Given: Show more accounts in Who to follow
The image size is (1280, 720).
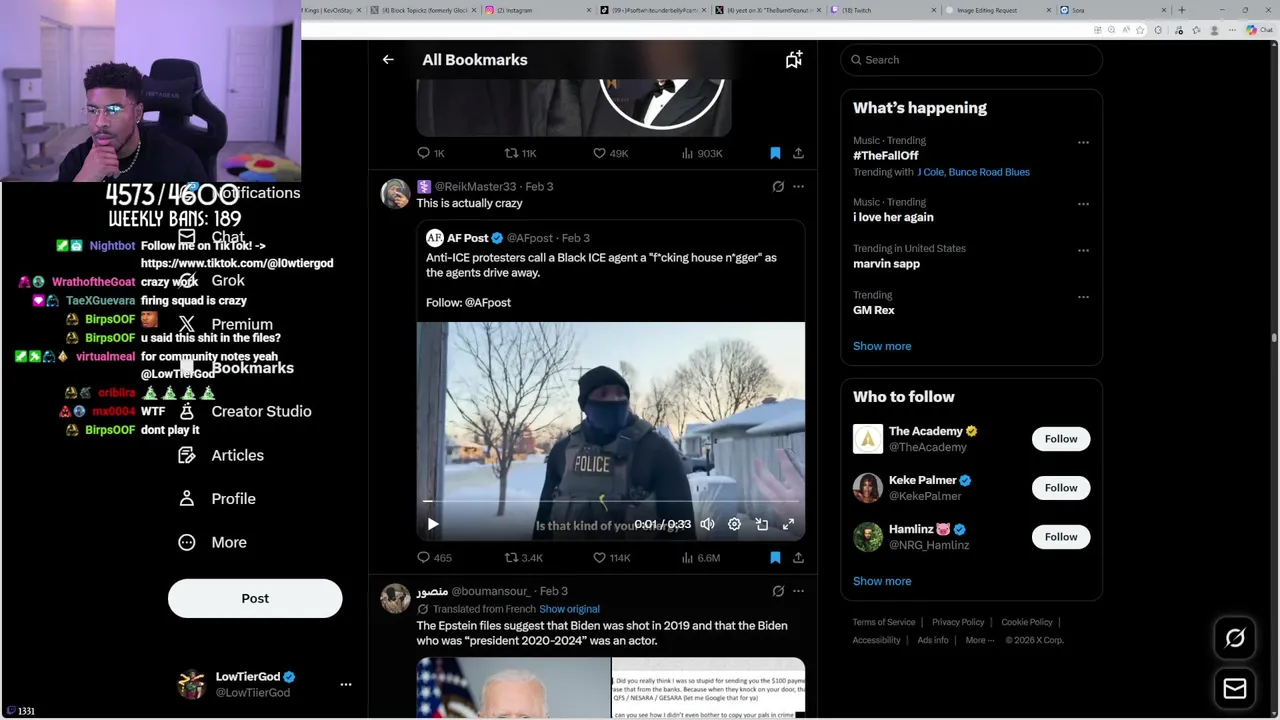Looking at the screenshot, I should point(882,581).
